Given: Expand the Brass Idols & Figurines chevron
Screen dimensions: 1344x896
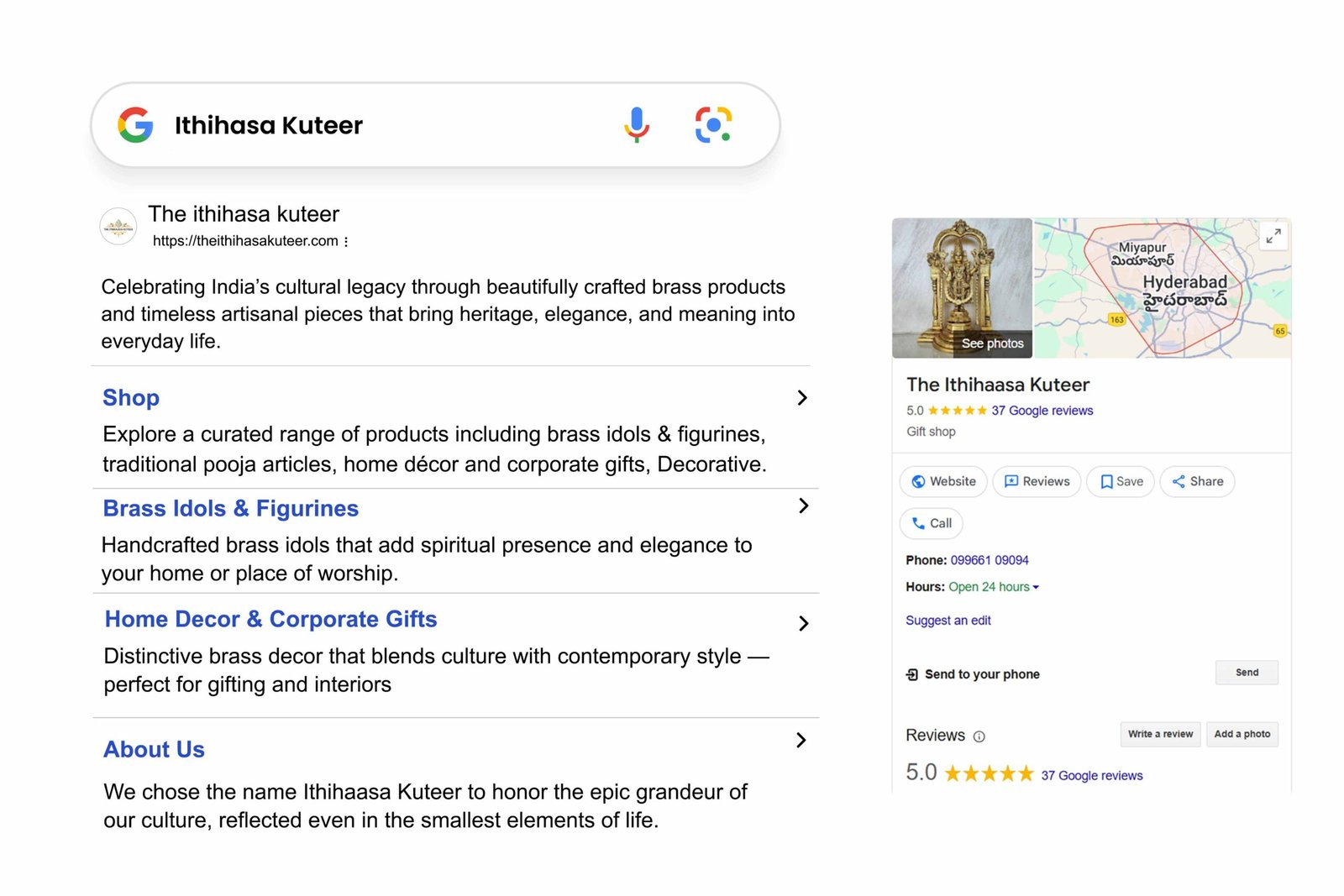Looking at the screenshot, I should click(x=804, y=506).
